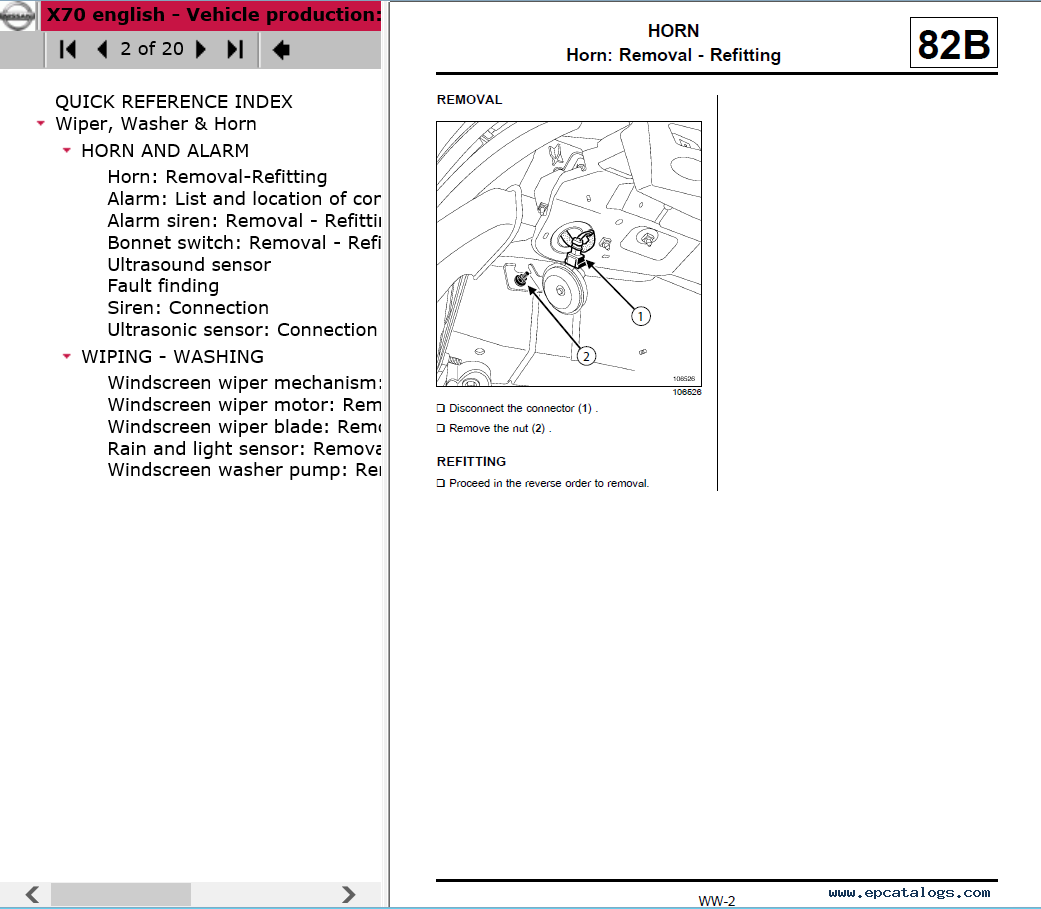
Task: Click the back arrow icon
Action: coord(281,49)
